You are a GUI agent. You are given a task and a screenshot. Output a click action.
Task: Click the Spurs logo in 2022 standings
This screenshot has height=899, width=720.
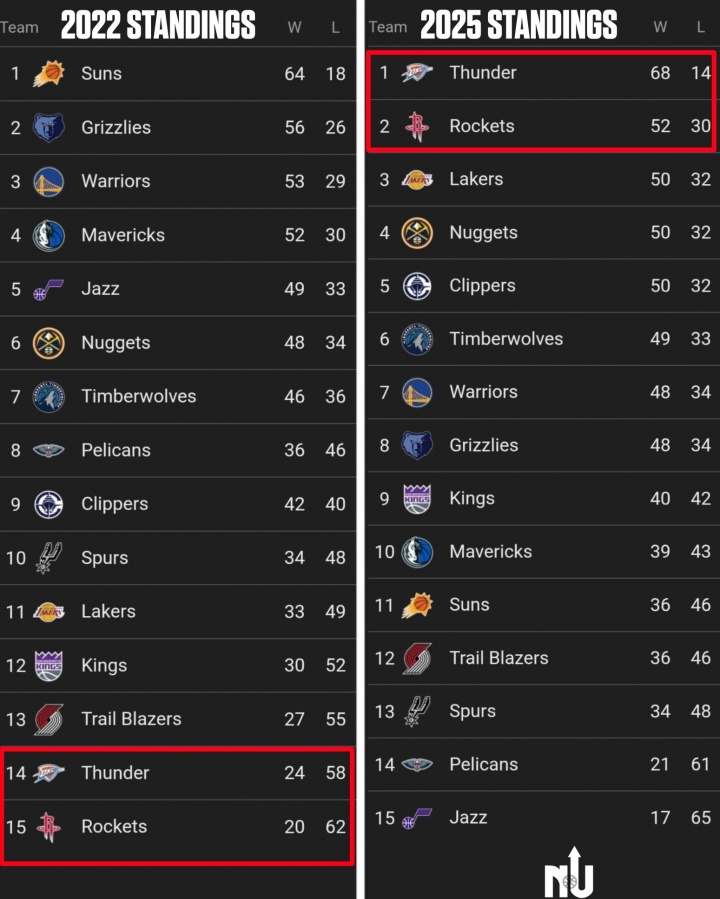tap(48, 558)
